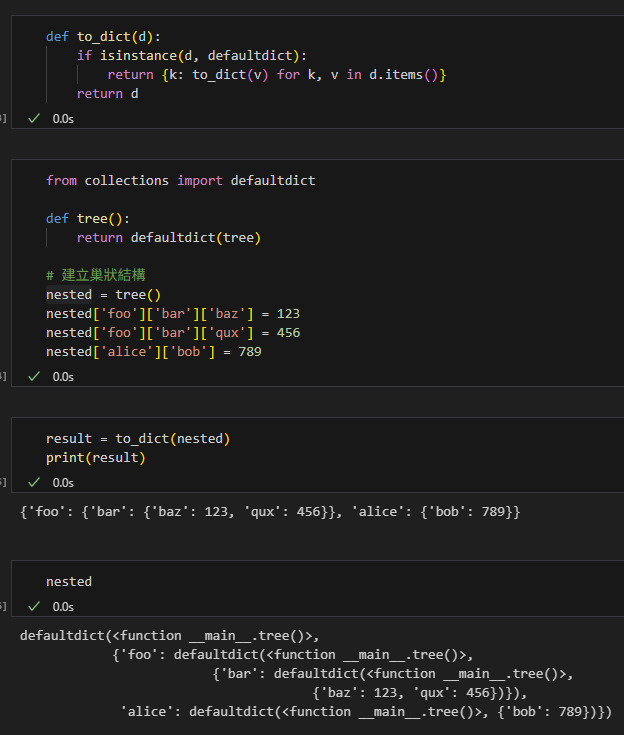Click the 'return d' line
The image size is (624, 735).
[x=107, y=94]
